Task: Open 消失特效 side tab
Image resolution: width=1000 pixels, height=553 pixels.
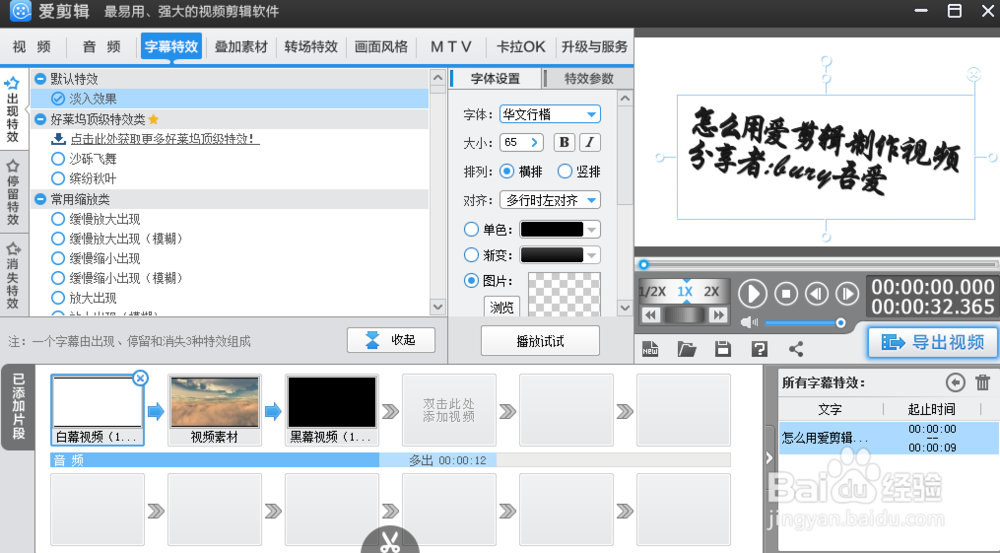Action: (13, 275)
